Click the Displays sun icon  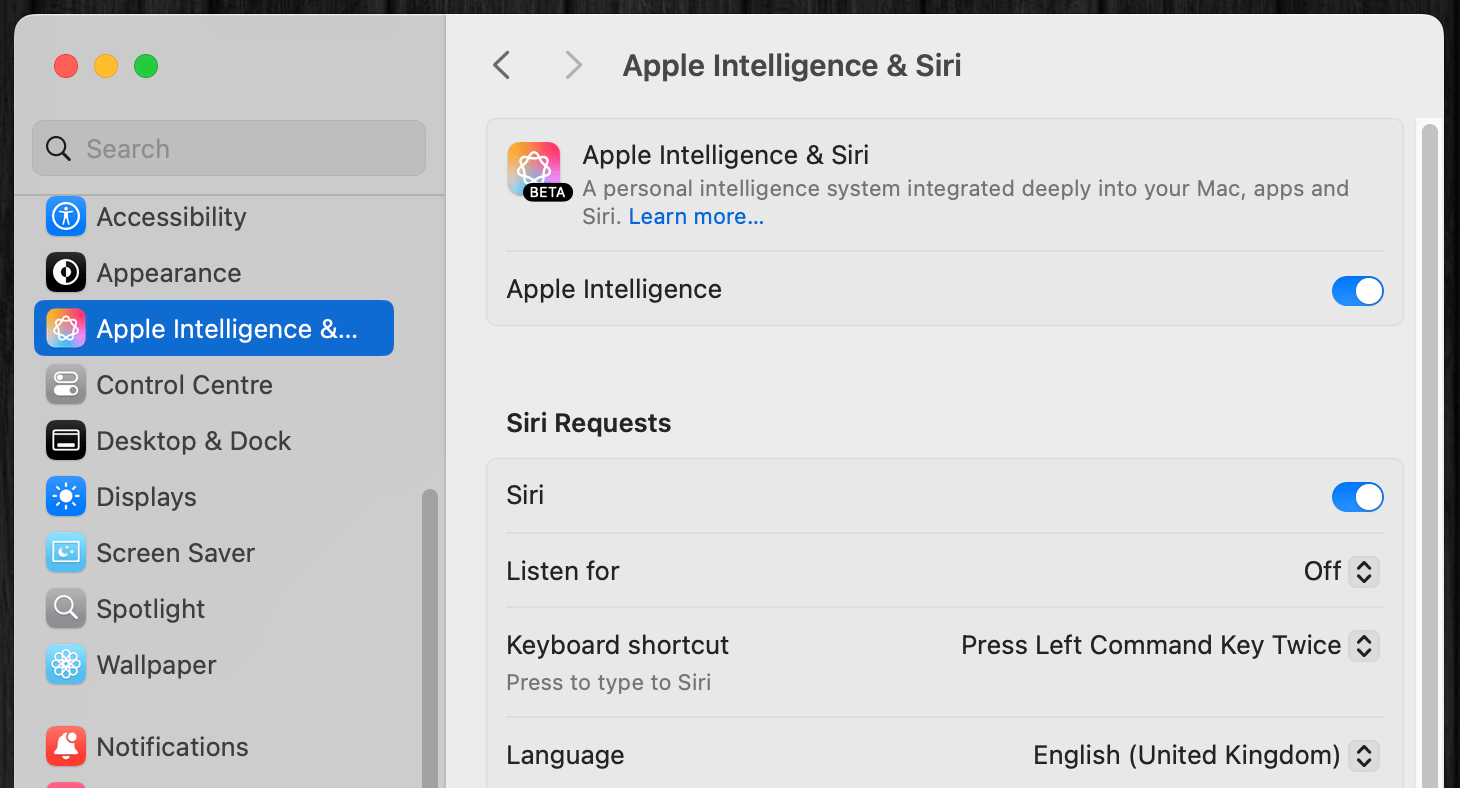pos(66,497)
